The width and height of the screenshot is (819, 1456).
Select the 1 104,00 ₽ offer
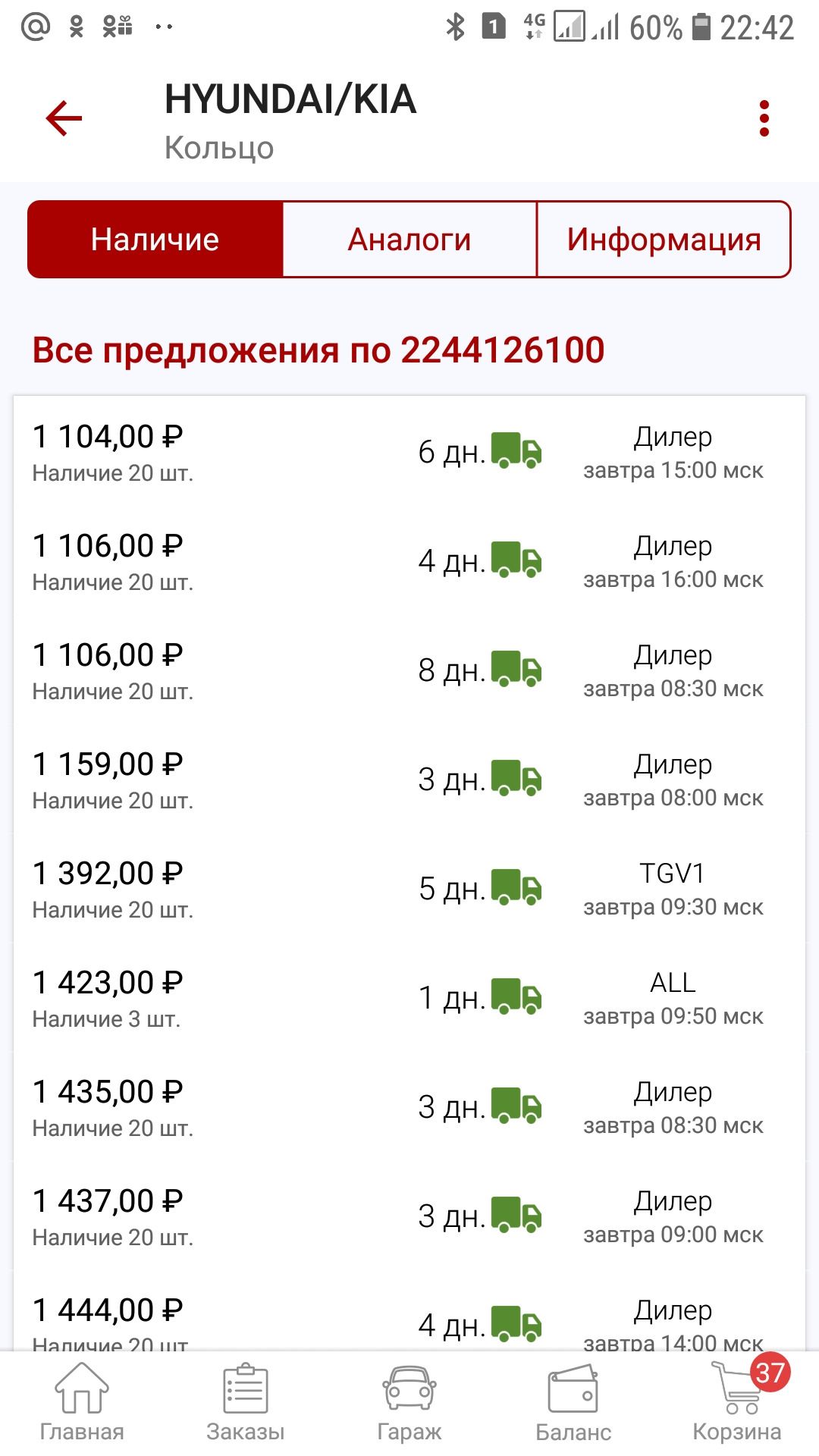(409, 453)
